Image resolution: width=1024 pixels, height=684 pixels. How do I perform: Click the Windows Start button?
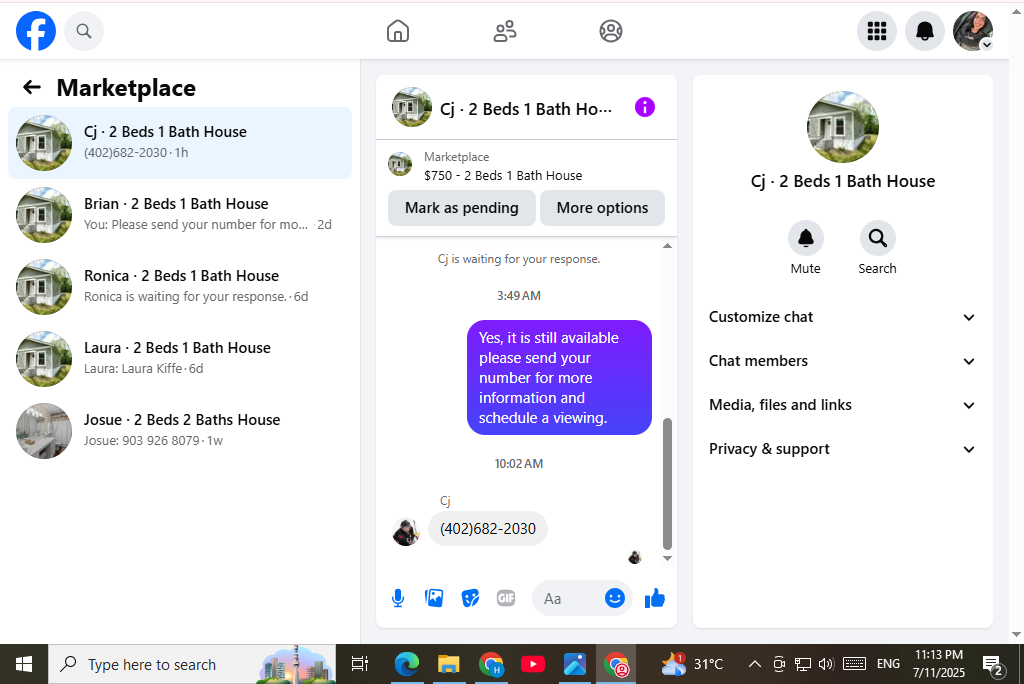(x=24, y=664)
